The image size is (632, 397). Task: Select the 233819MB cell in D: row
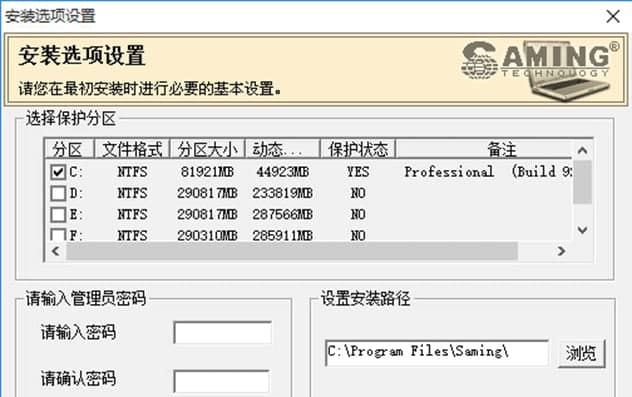(x=283, y=193)
